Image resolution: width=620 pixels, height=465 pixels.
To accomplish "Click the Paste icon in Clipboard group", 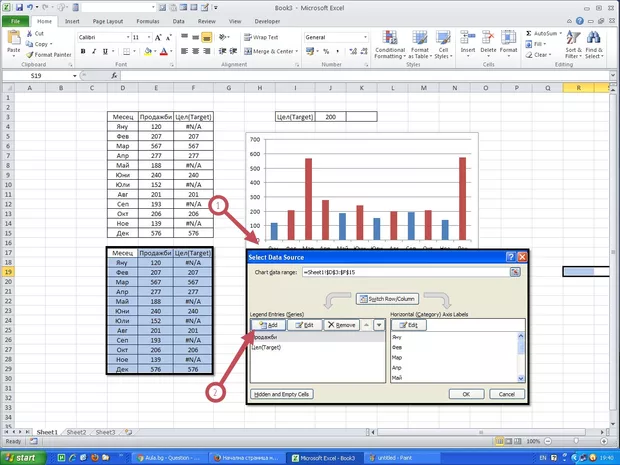I will [x=14, y=38].
